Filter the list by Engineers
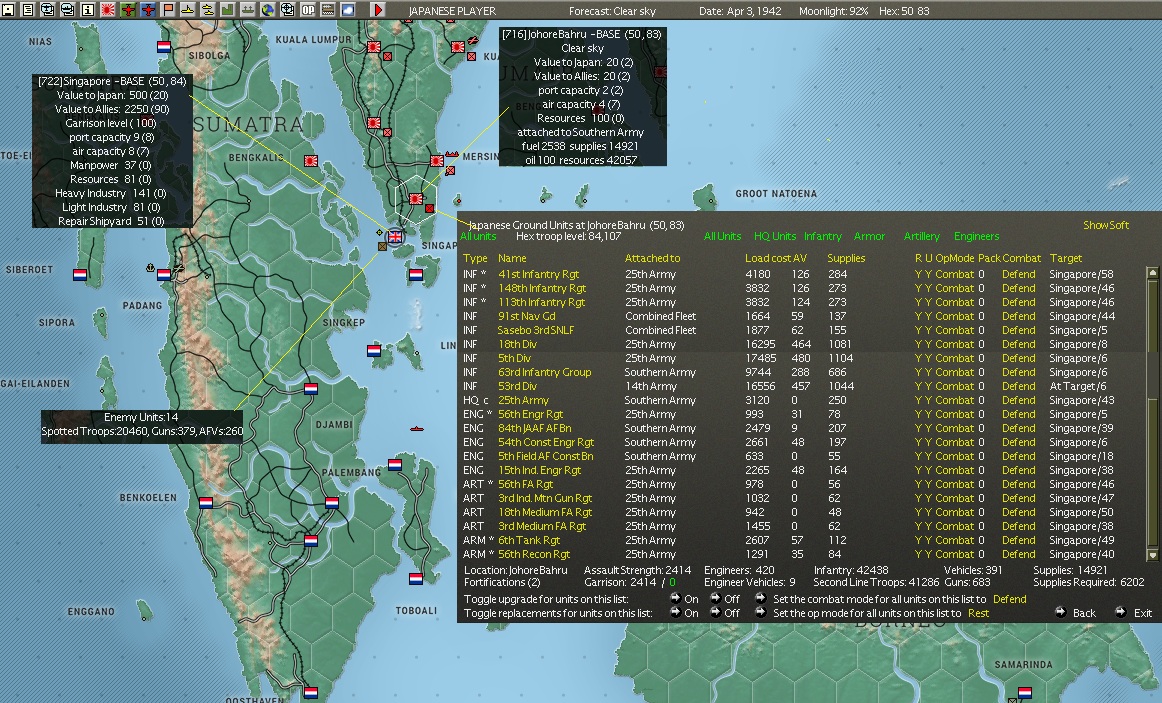The height and width of the screenshot is (703, 1162). pyautogui.click(x=976, y=236)
